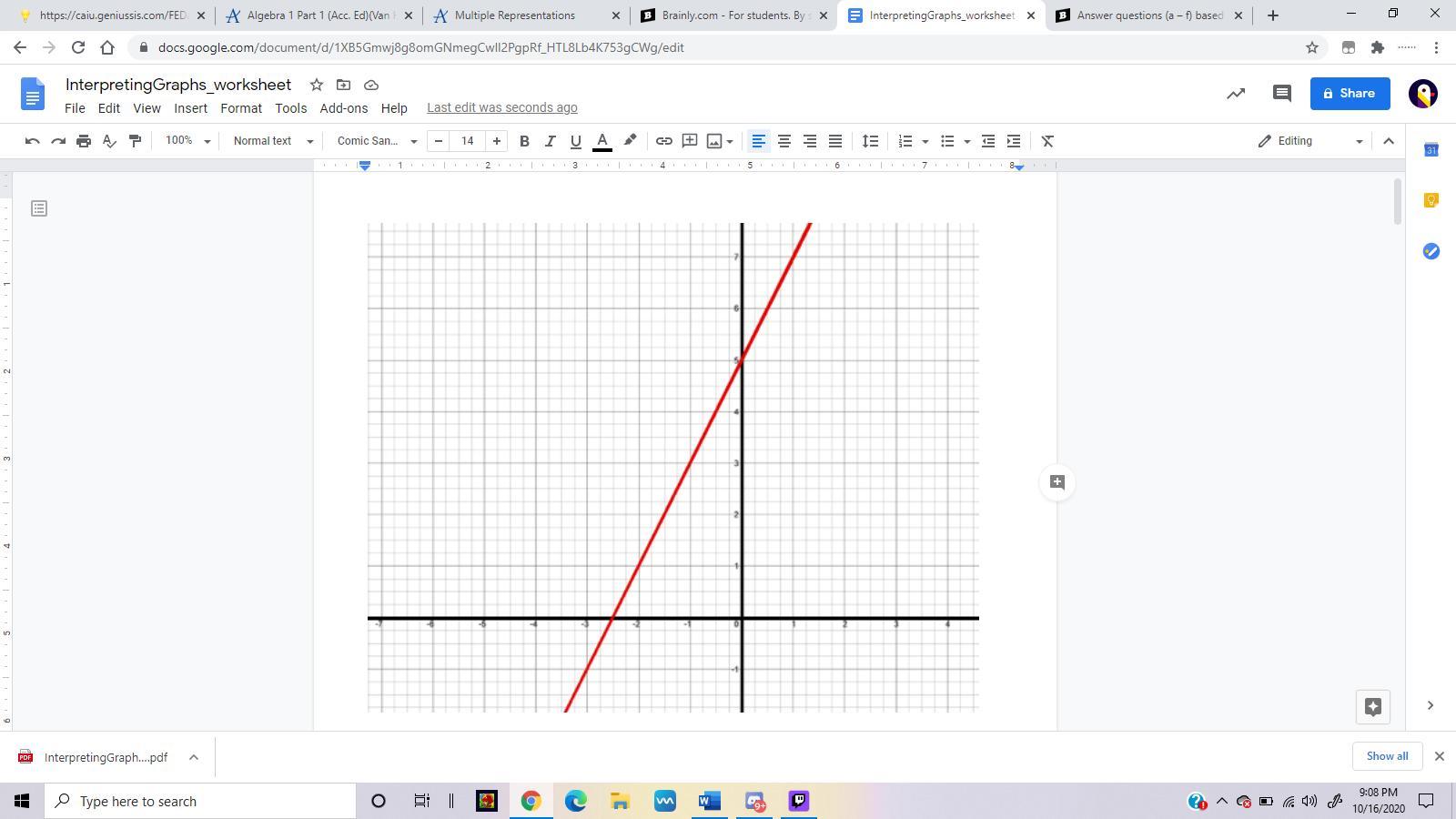Viewport: 1456px width, 819px height.
Task: Expand bulleted list options arrow
Action: tap(967, 141)
